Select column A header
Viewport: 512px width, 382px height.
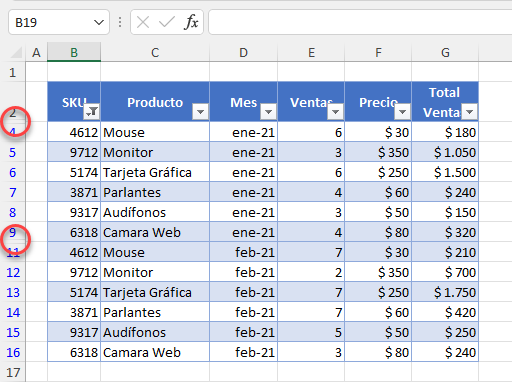36,52
